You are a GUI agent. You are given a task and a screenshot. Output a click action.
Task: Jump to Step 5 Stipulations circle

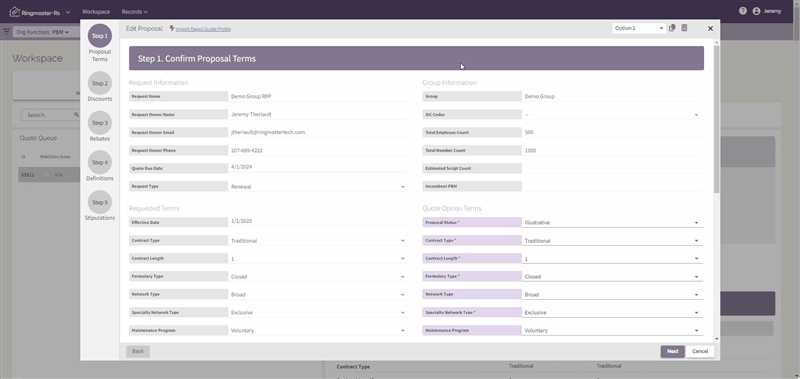(99, 202)
